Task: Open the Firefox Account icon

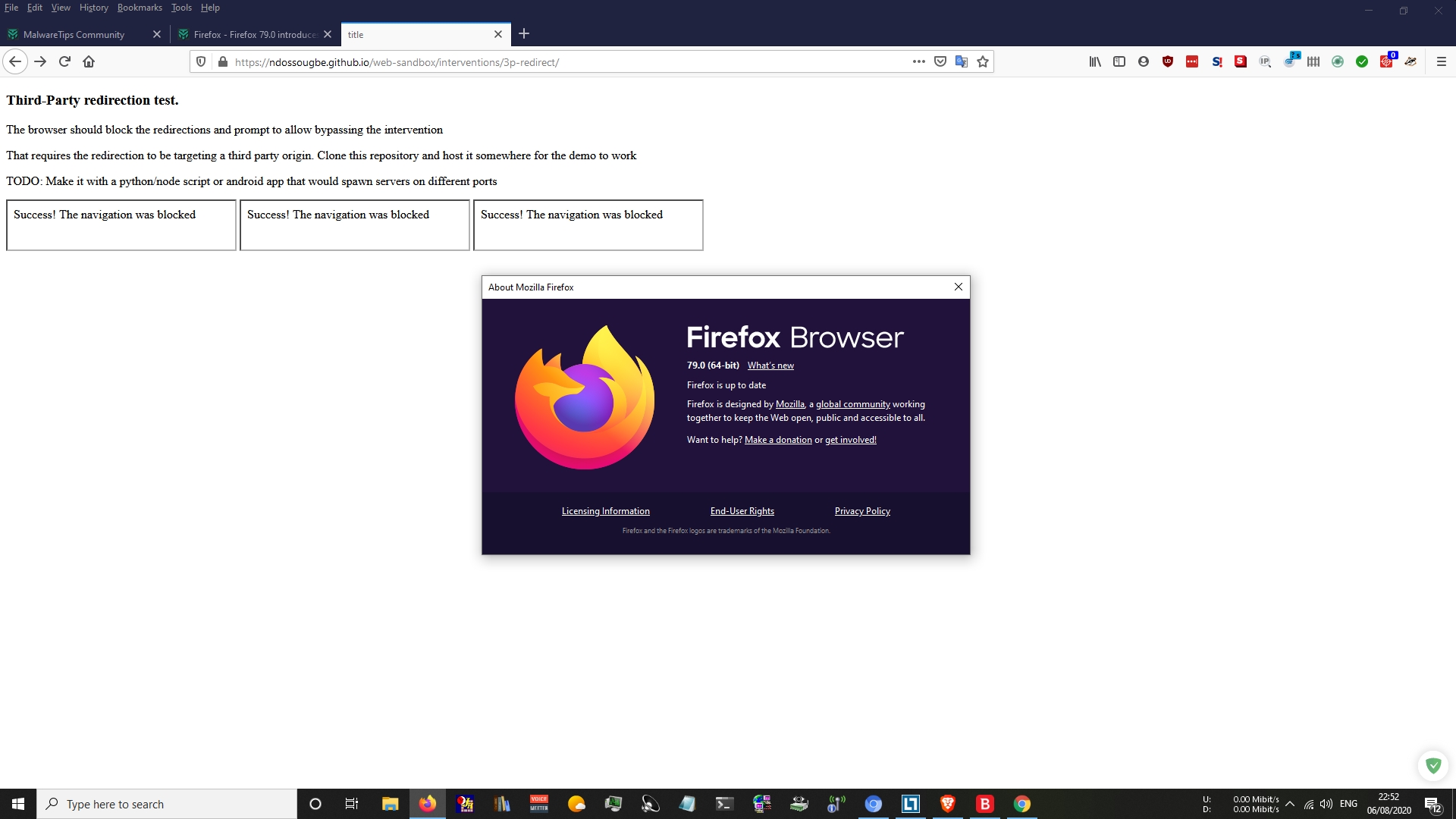Action: (x=1144, y=62)
